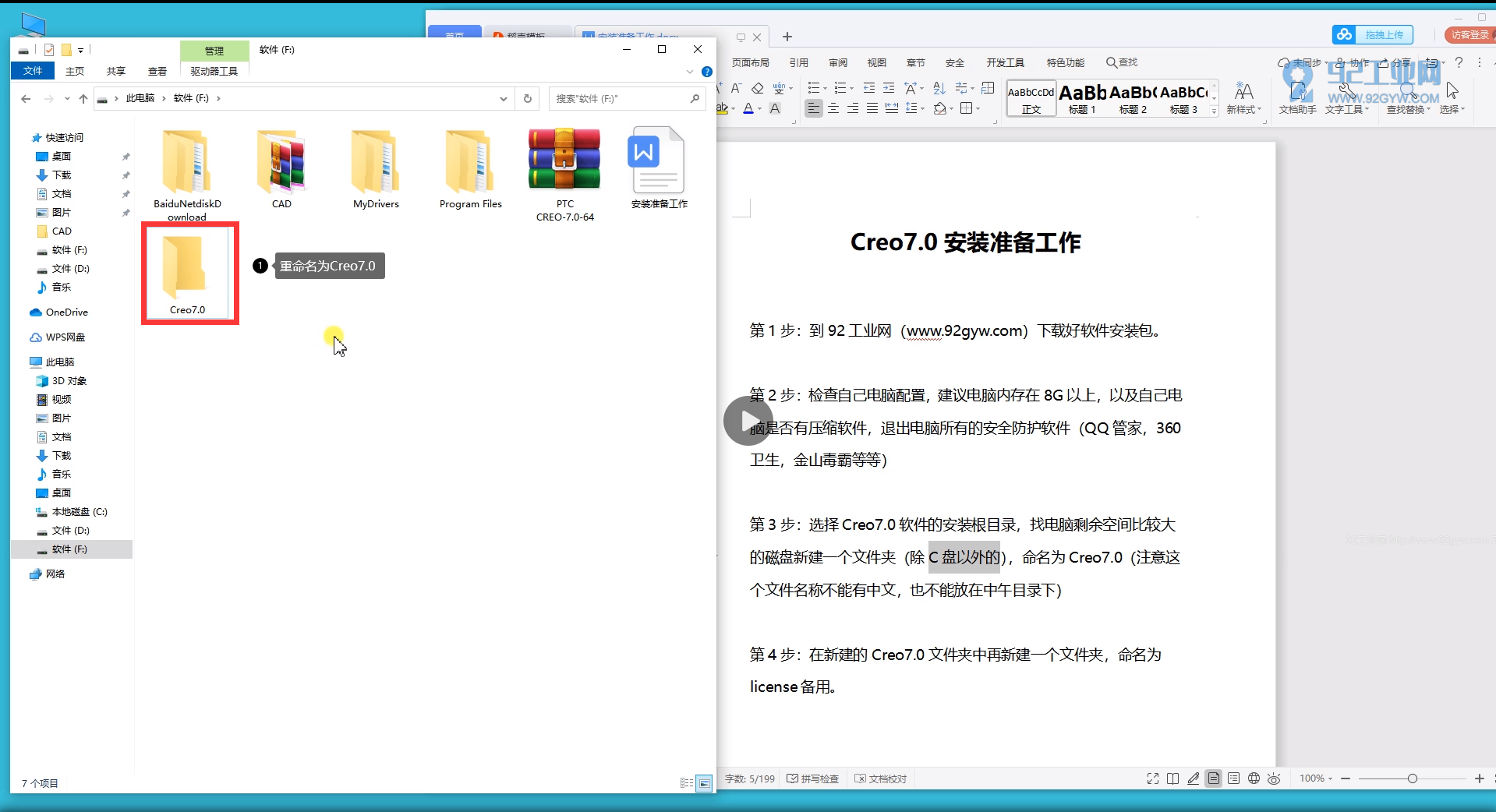Select the Creo7.0 folder
This screenshot has width=1496, height=812.
(x=187, y=274)
